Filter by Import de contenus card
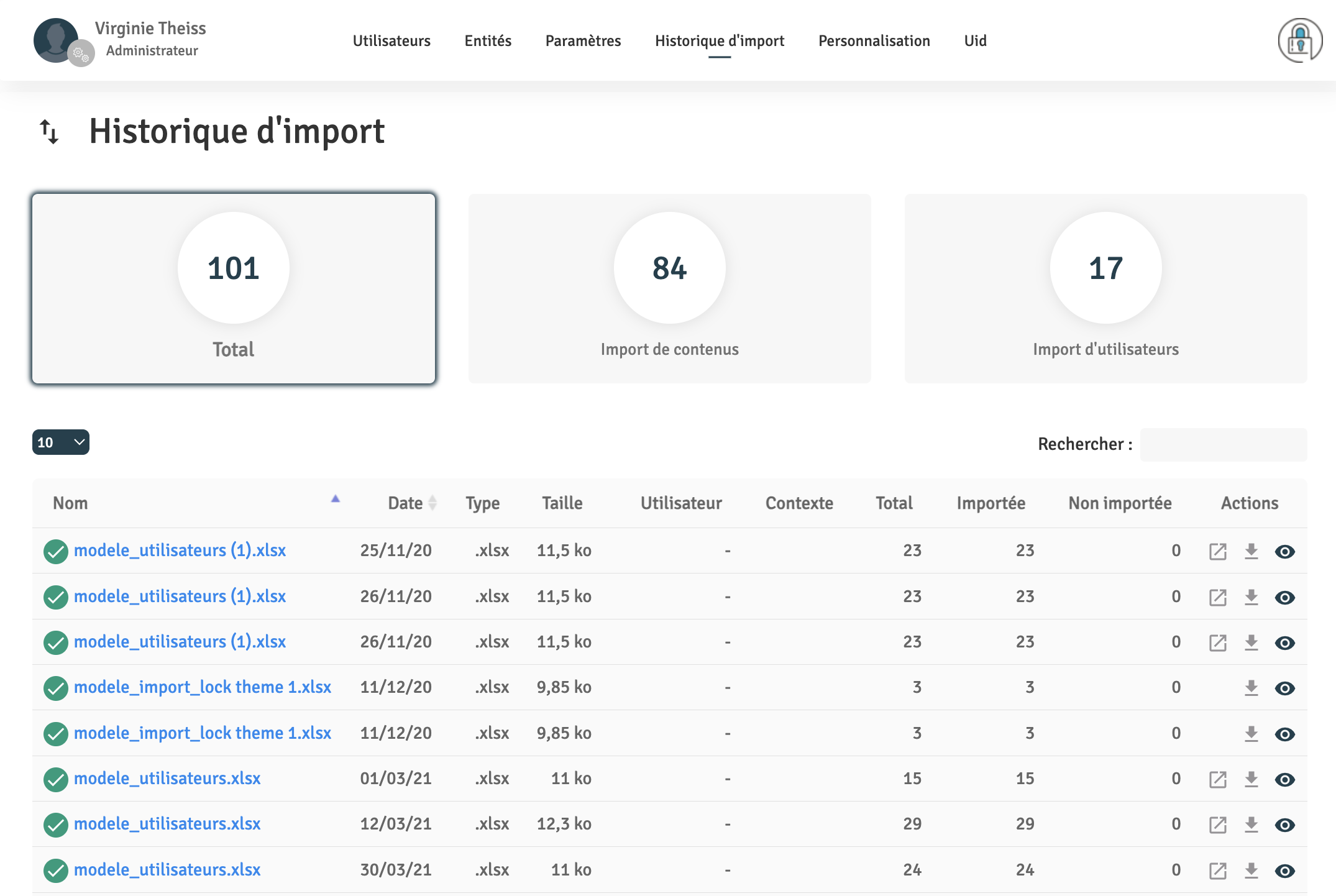 click(669, 288)
